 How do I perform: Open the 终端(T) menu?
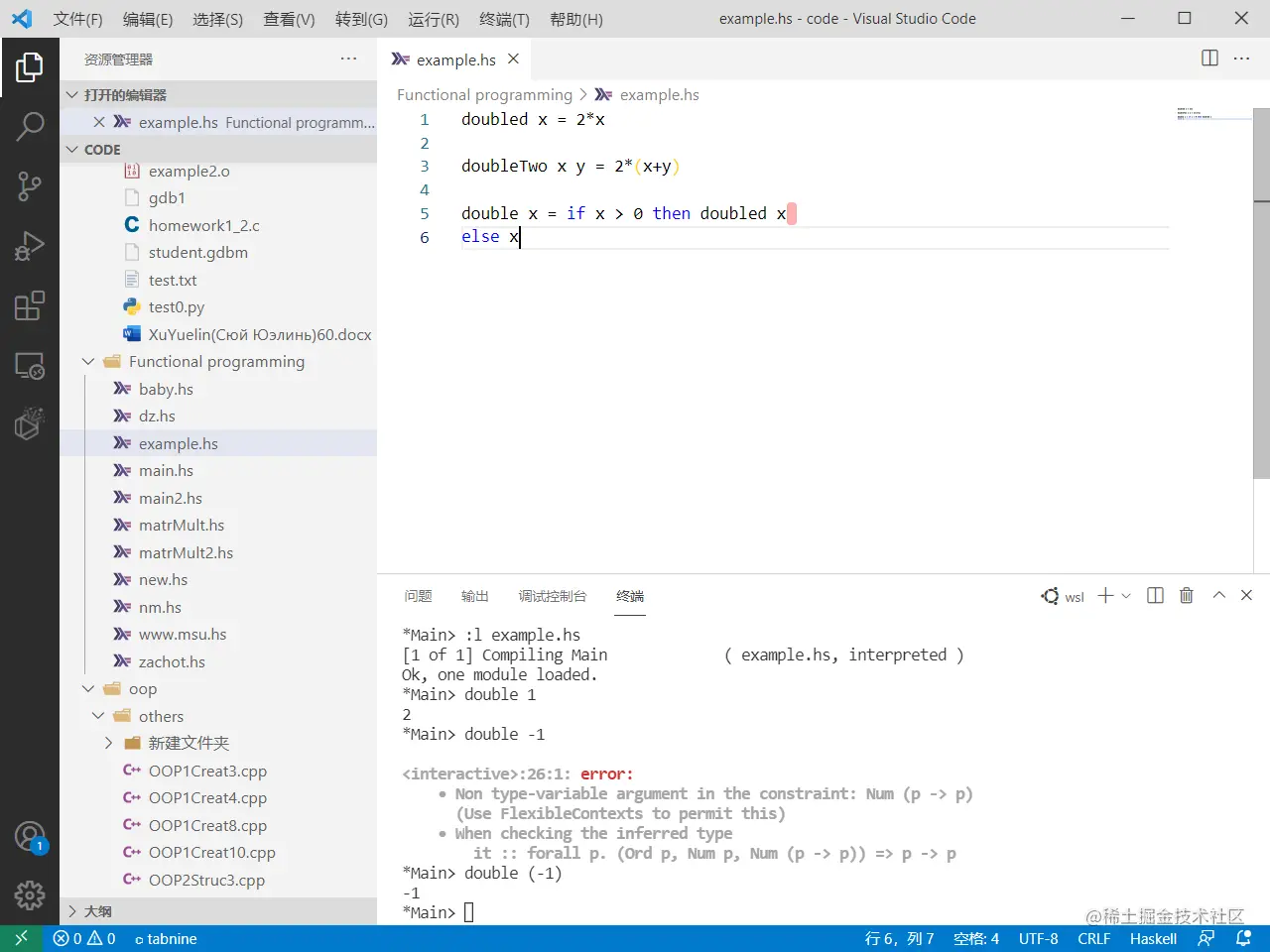[504, 19]
